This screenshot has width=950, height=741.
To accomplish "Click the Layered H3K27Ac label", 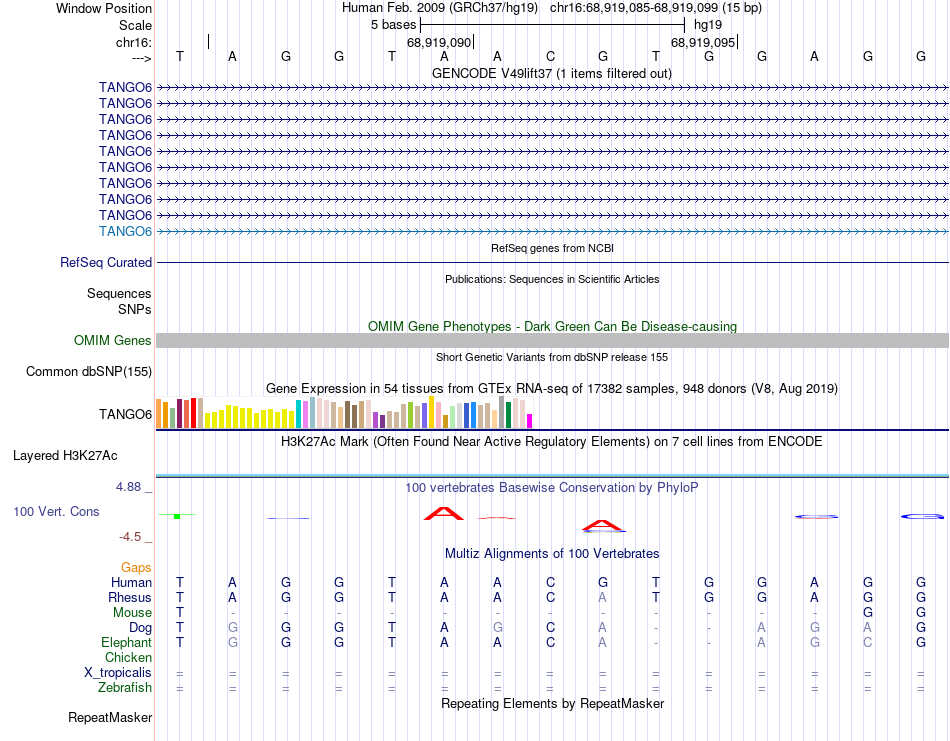I will point(65,456).
